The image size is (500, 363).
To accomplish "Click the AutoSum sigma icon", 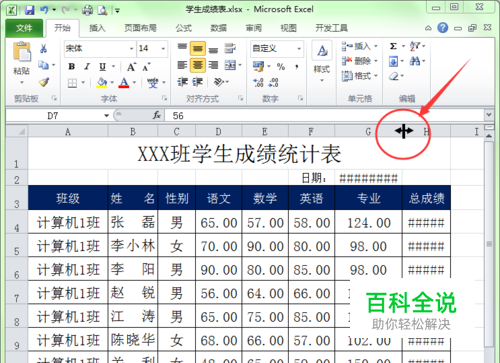I will coord(394,46).
